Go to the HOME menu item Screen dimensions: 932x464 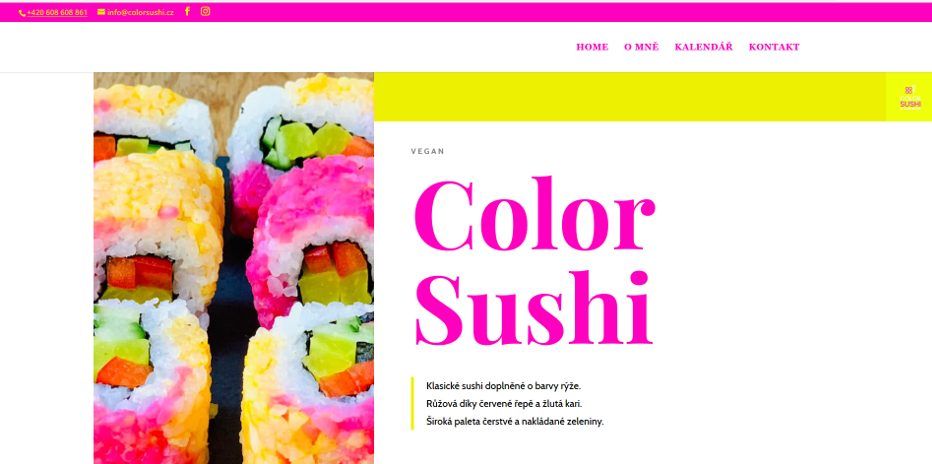(592, 47)
